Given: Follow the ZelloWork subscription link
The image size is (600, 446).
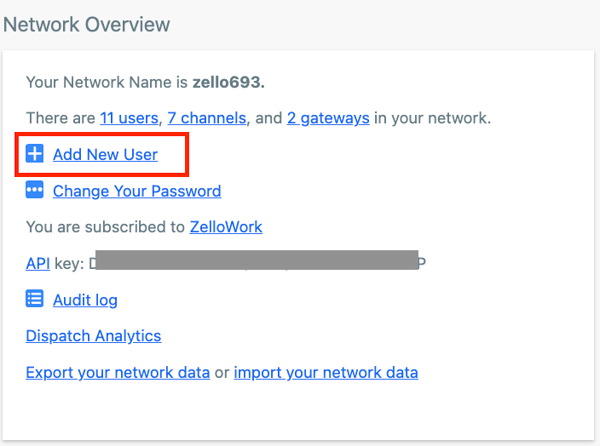Looking at the screenshot, I should 226,227.
